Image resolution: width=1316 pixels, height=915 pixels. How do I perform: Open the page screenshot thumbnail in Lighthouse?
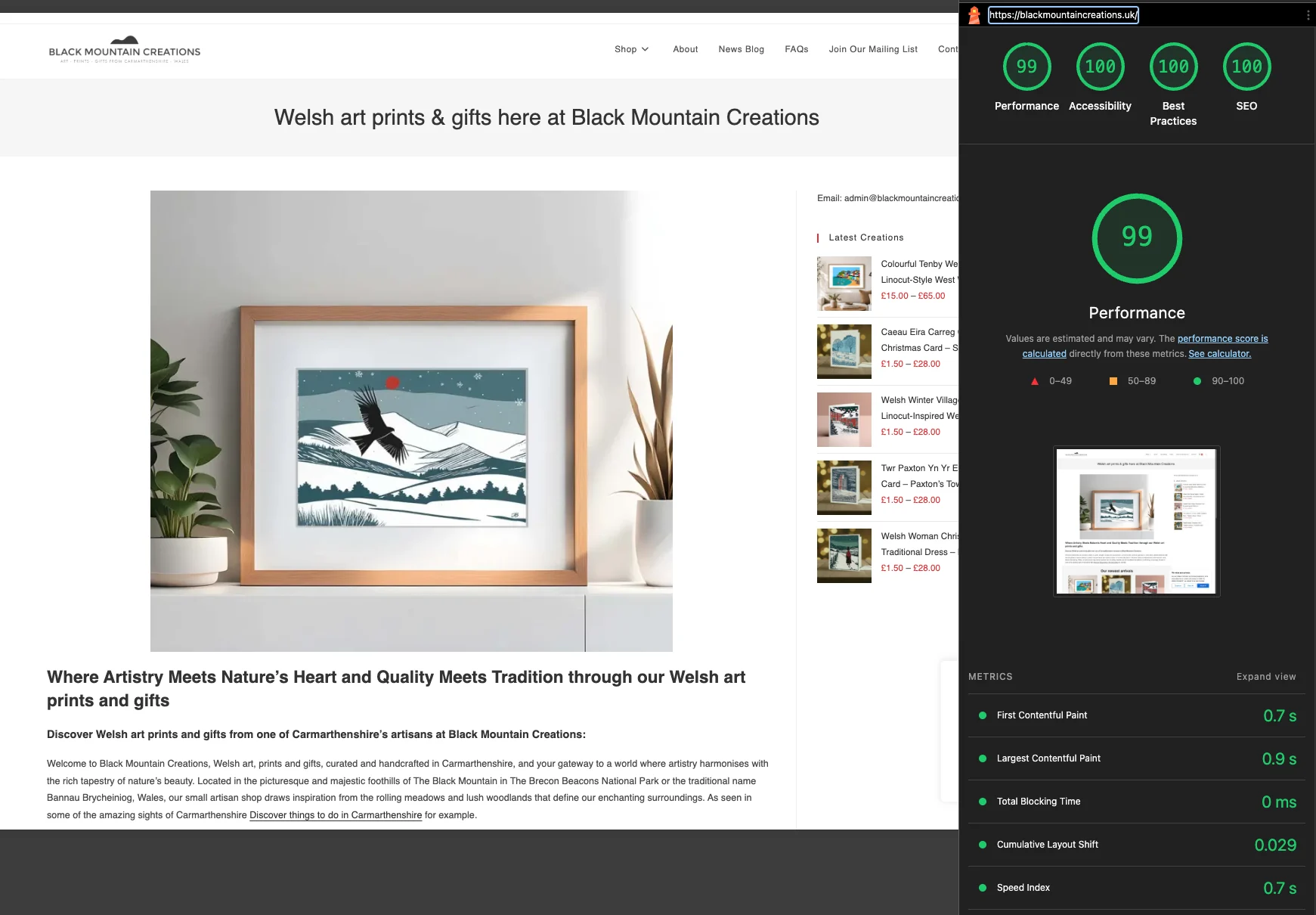coord(1136,521)
